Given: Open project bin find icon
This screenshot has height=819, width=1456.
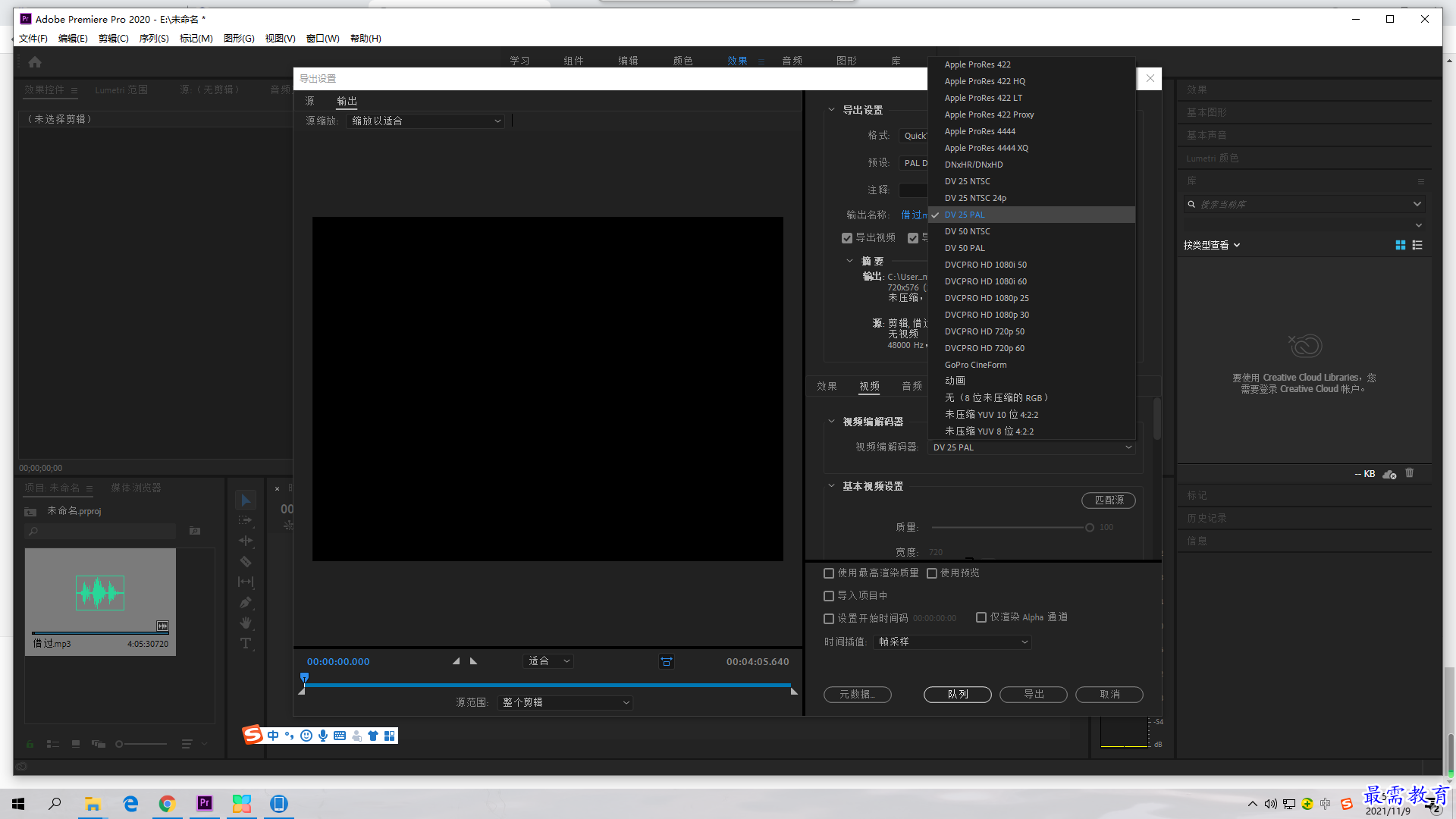Looking at the screenshot, I should (195, 531).
